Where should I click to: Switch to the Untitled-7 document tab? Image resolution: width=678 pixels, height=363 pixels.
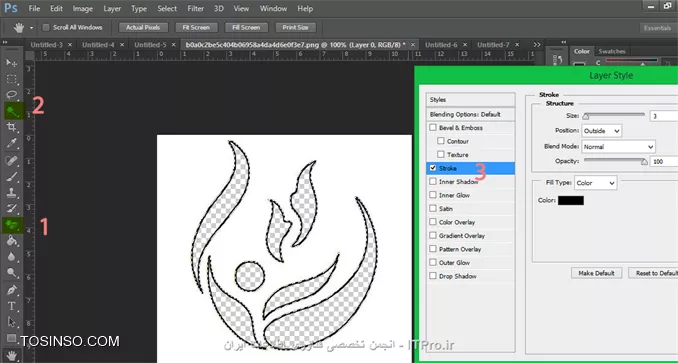click(x=493, y=45)
